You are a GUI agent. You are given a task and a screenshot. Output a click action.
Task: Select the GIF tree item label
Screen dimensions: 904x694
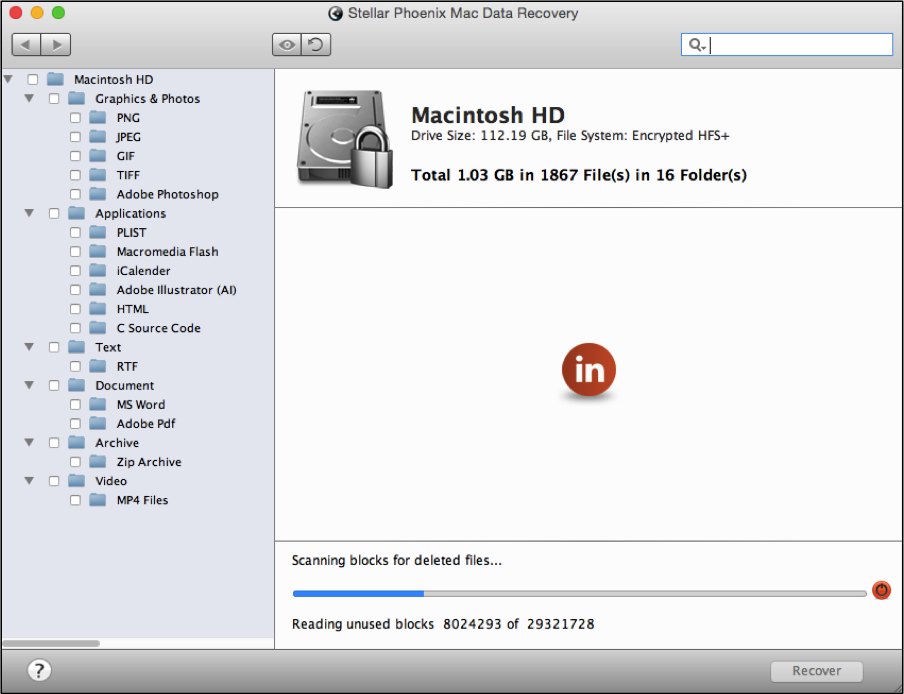tap(126, 156)
